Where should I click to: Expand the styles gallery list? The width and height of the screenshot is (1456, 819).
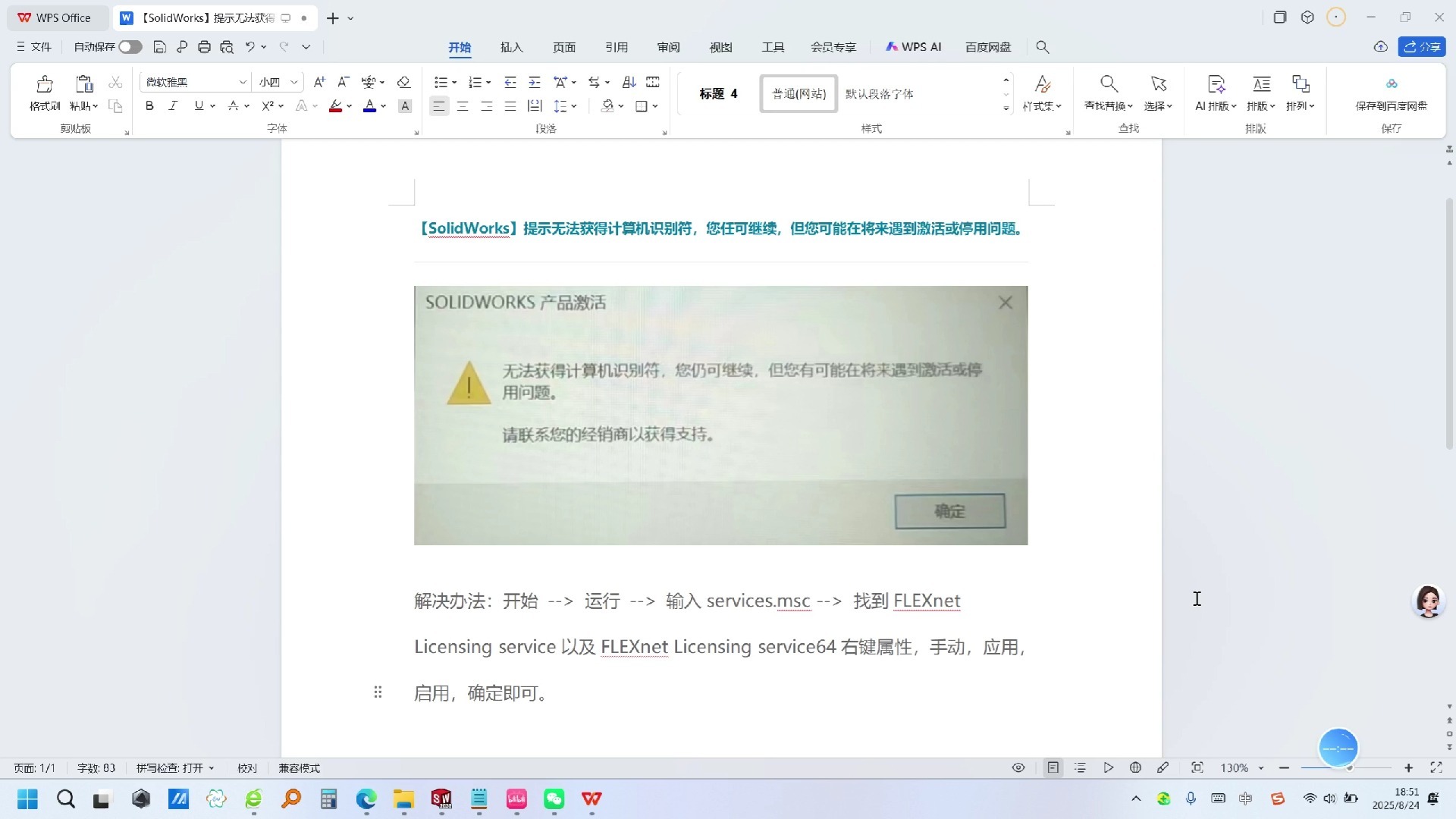coord(1006,108)
